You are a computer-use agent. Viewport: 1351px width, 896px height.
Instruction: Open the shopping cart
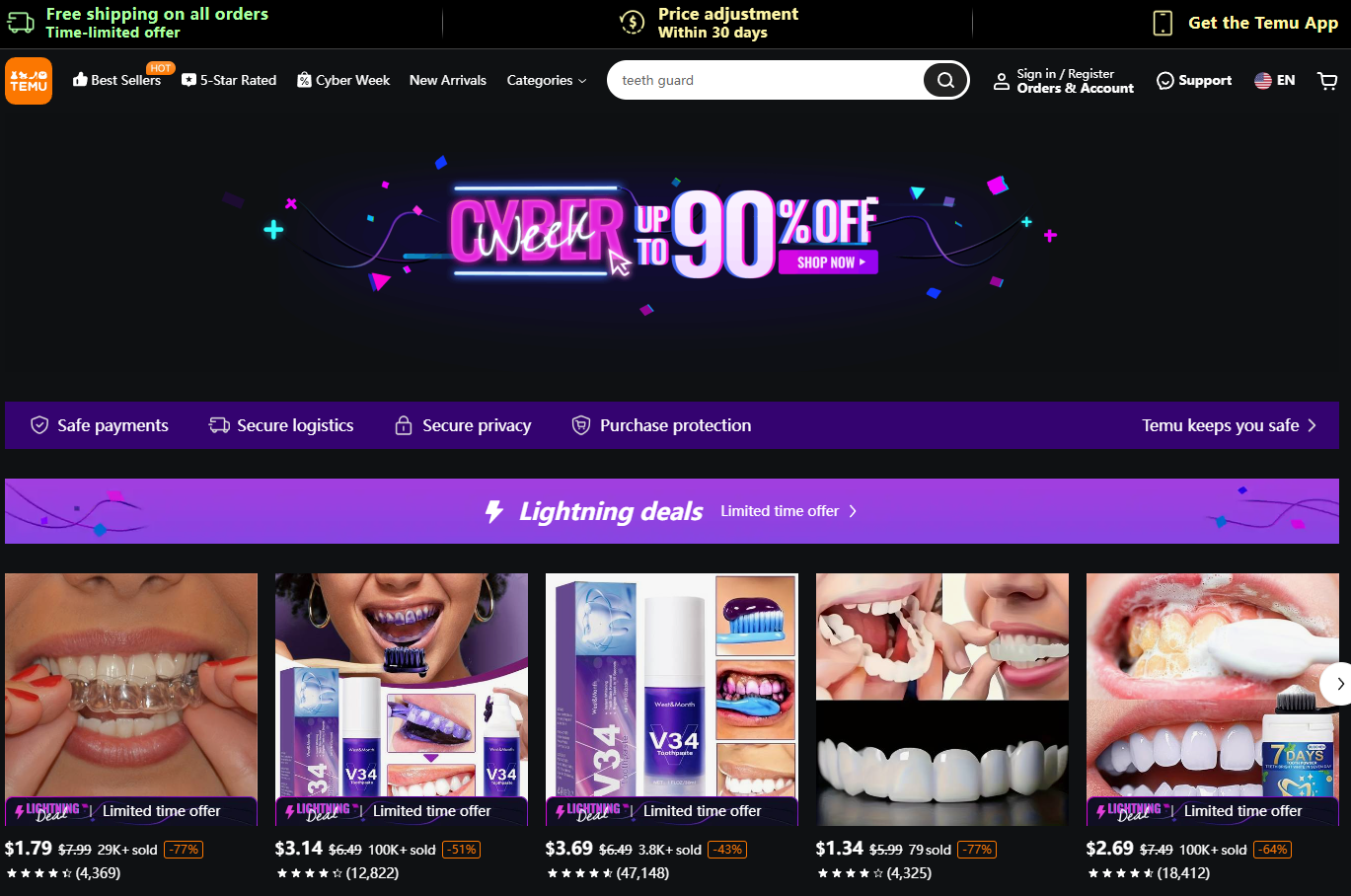(1327, 81)
